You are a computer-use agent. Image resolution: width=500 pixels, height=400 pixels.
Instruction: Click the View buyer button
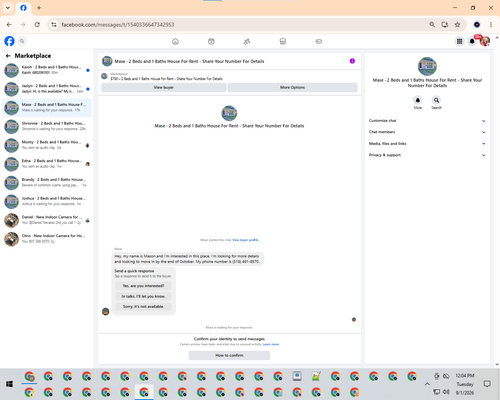click(x=164, y=87)
